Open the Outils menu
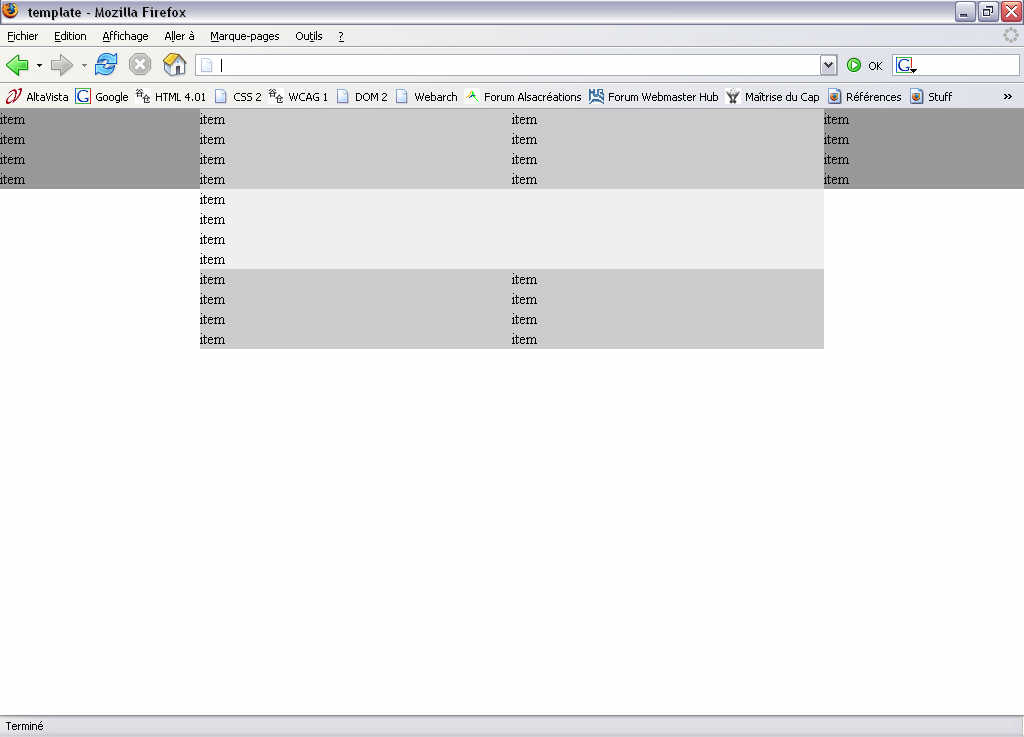This screenshot has height=737, width=1024. click(x=308, y=36)
